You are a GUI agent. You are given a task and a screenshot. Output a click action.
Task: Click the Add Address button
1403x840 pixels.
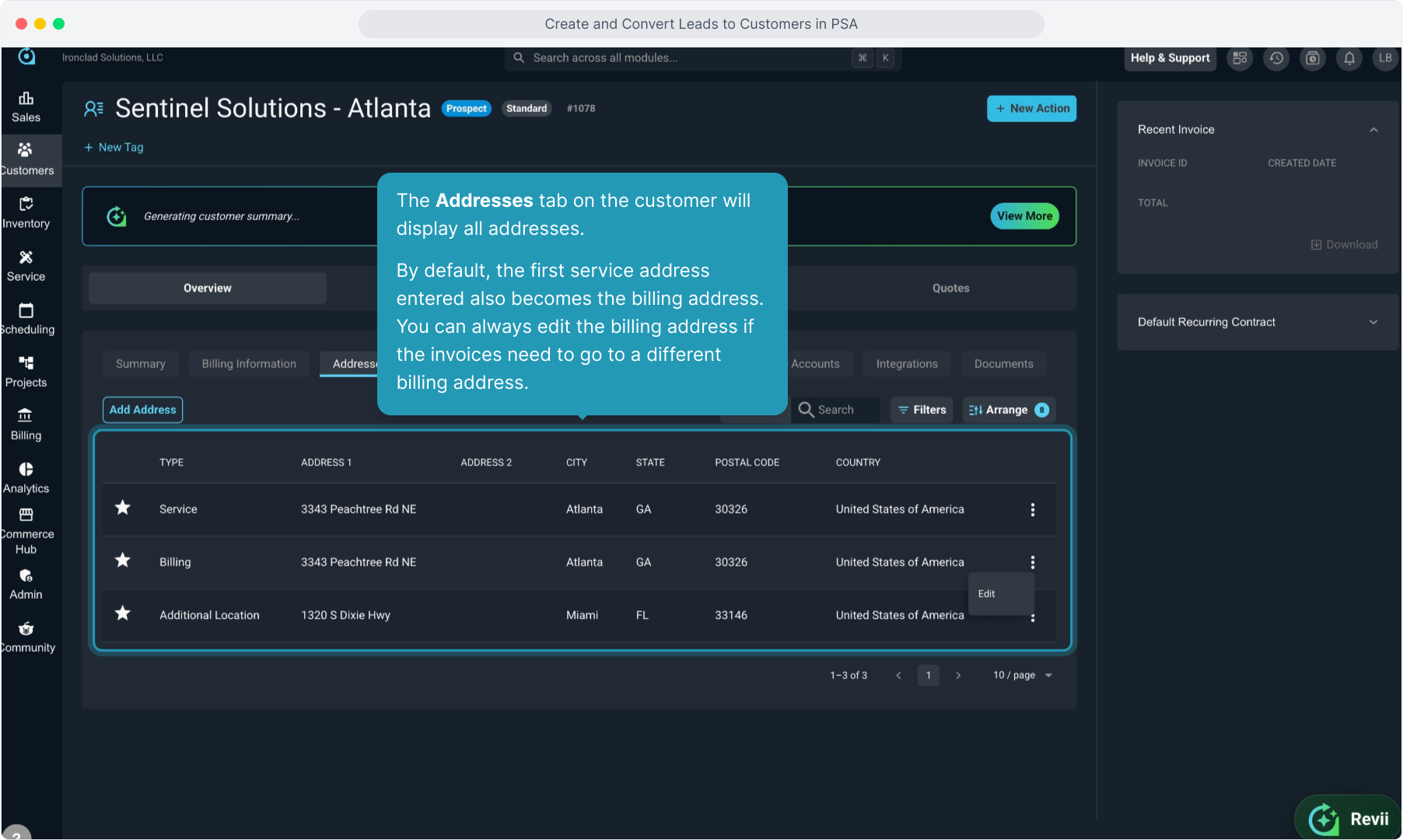tap(142, 410)
